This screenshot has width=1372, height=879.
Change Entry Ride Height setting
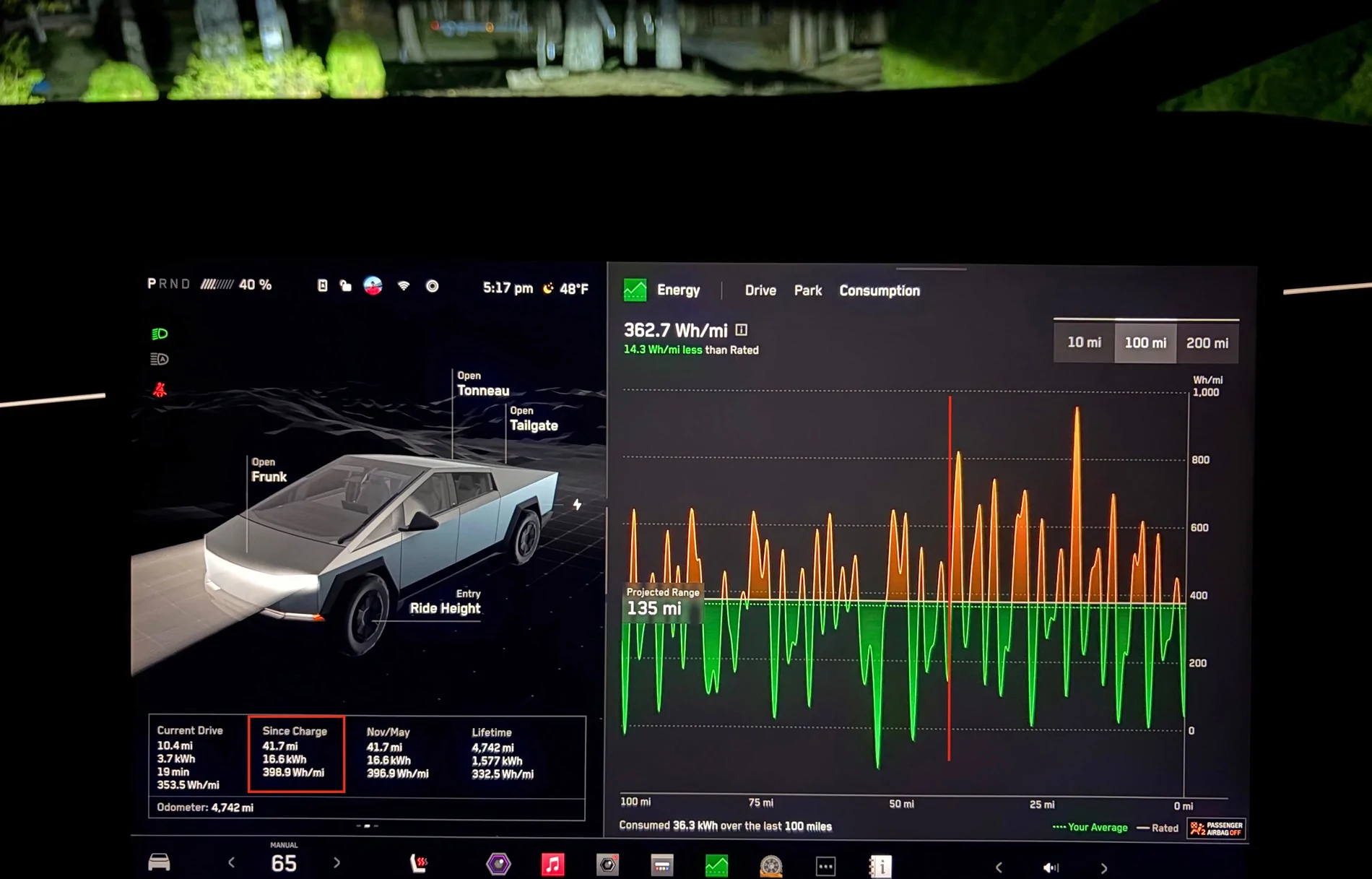[445, 602]
